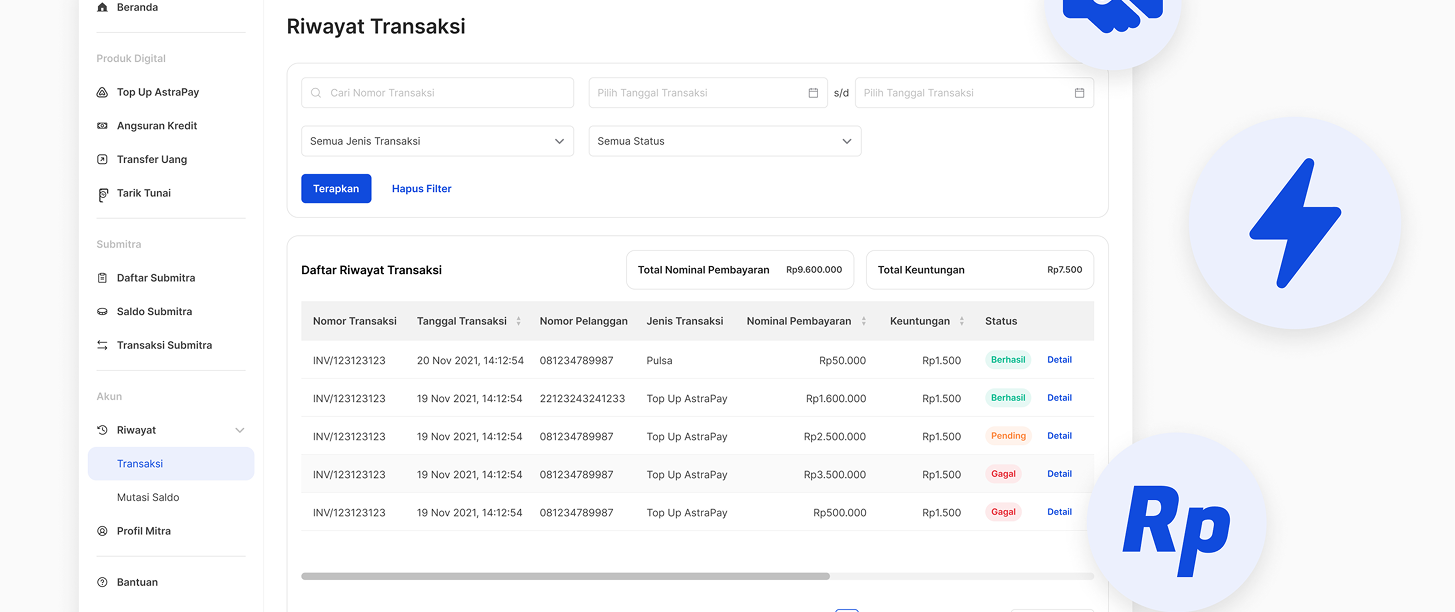Sort by Tanggal Transaksi column arrows
This screenshot has width=1455, height=612.
point(518,321)
